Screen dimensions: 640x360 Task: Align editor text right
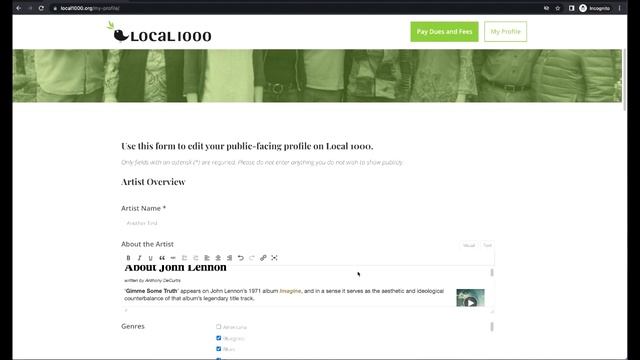[229, 258]
